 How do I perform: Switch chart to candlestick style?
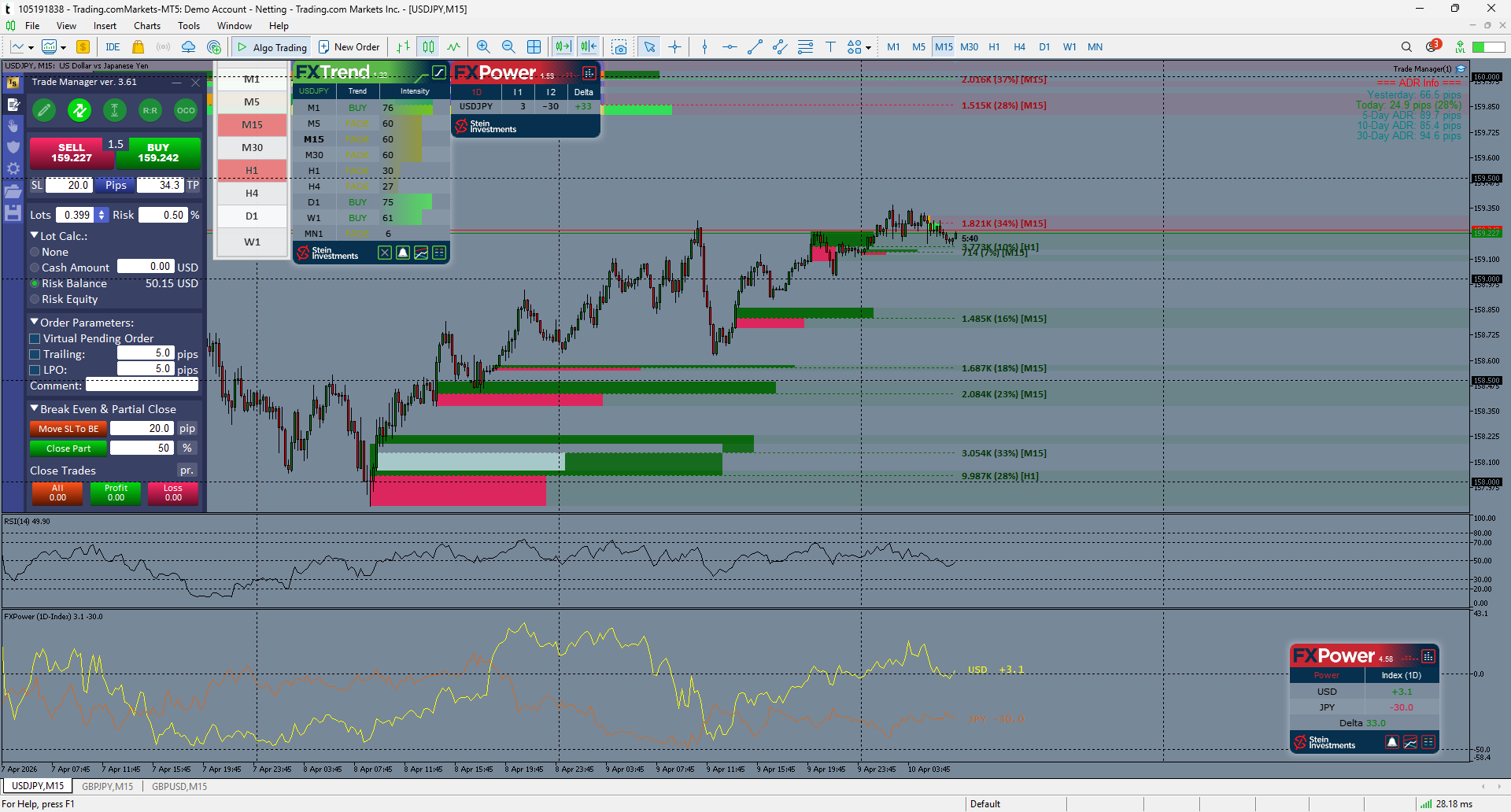pyautogui.click(x=428, y=47)
